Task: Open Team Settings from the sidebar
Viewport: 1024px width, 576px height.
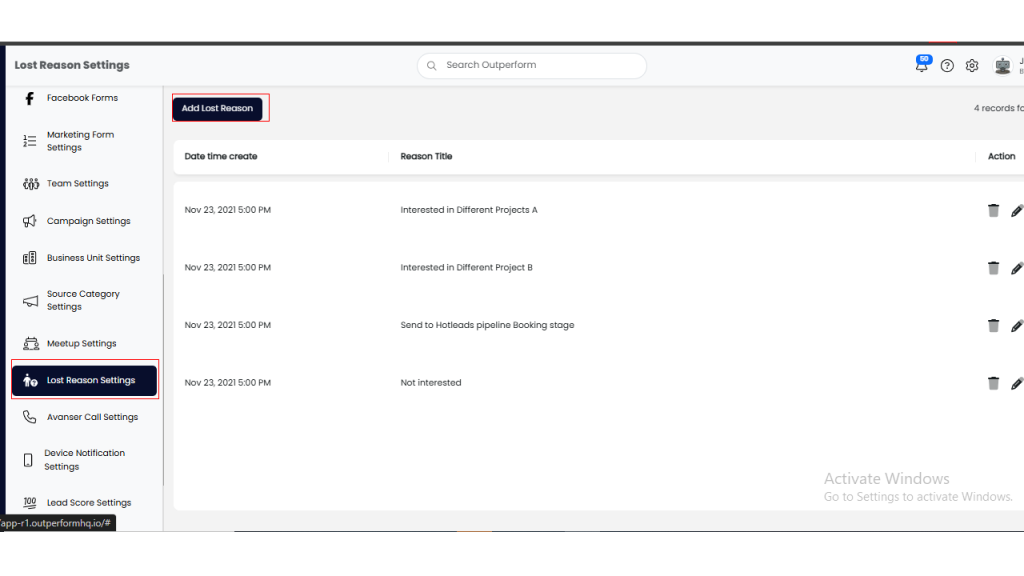Action: tap(77, 184)
